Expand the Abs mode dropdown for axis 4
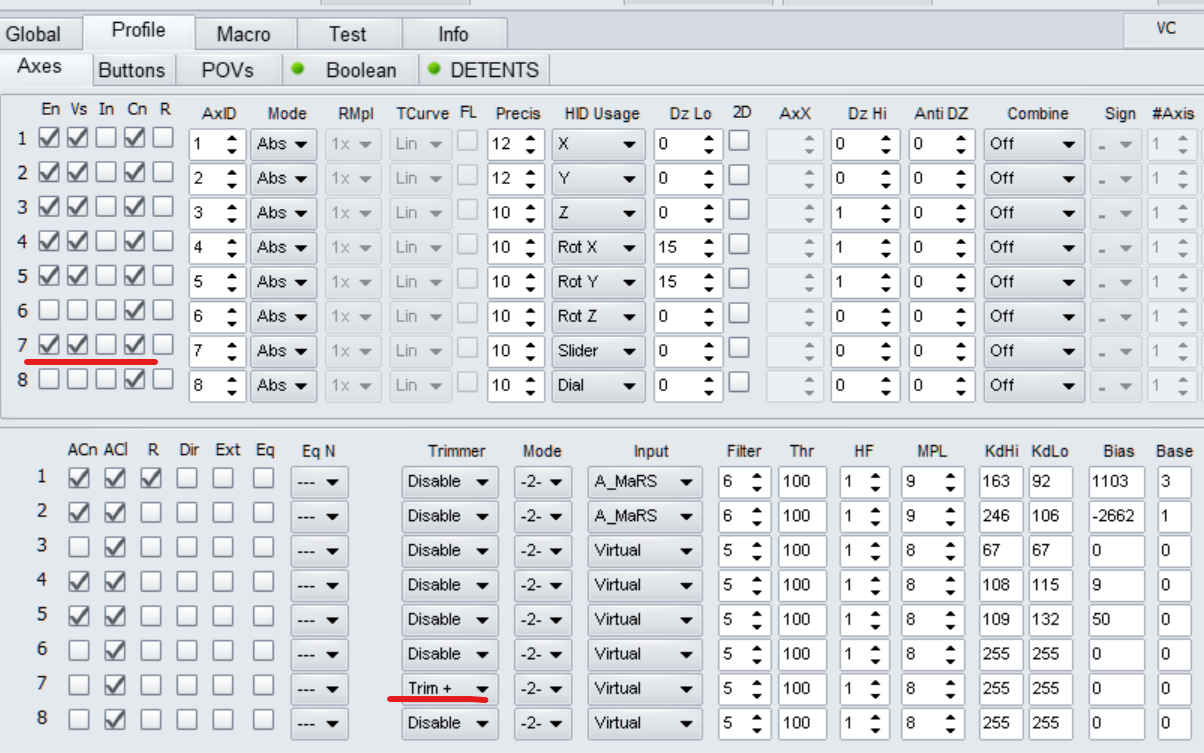The image size is (1204, 753). point(283,247)
